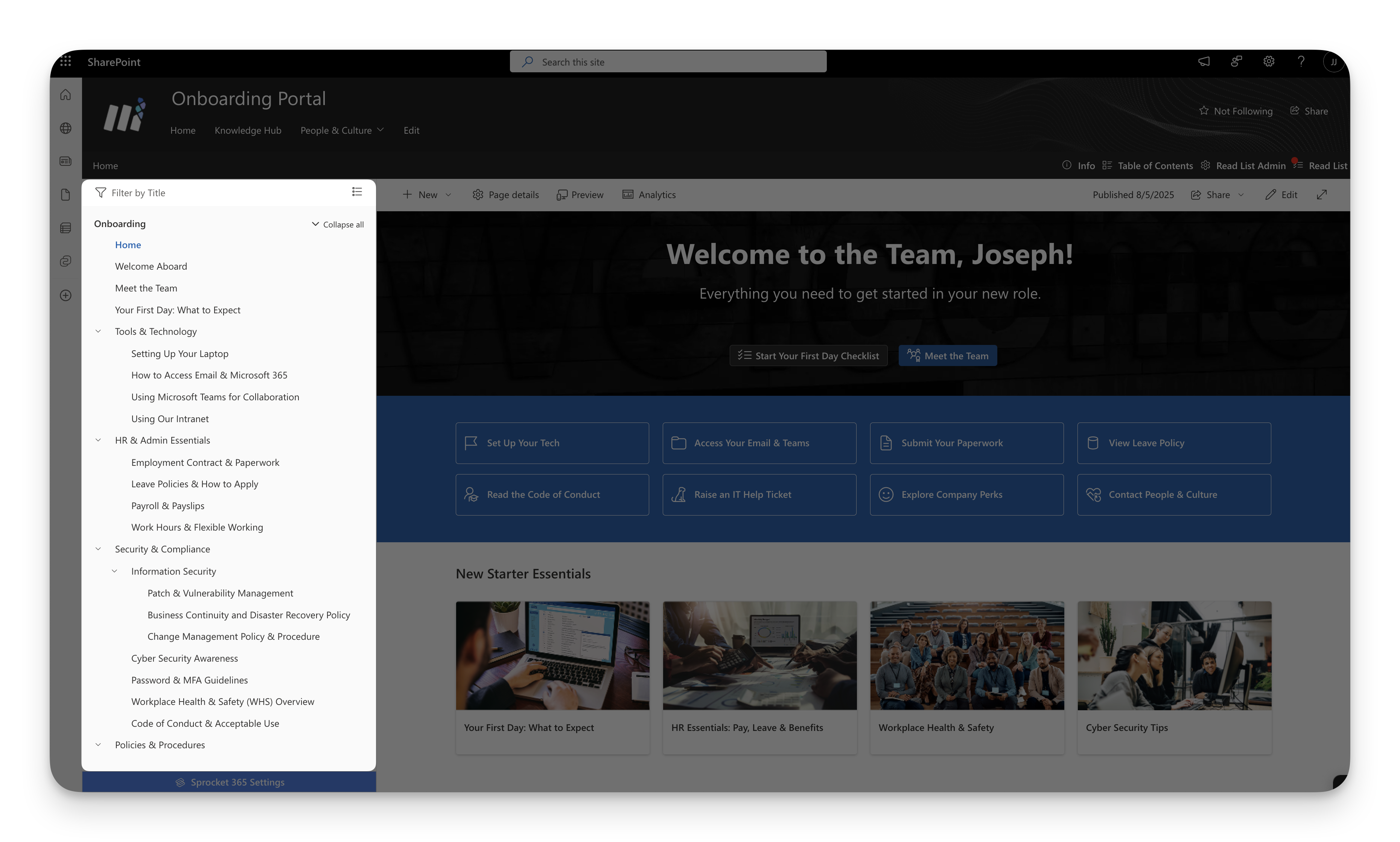Click the Start Your First Day Checklist button
Screen dimensions: 1400x842
pos(808,356)
